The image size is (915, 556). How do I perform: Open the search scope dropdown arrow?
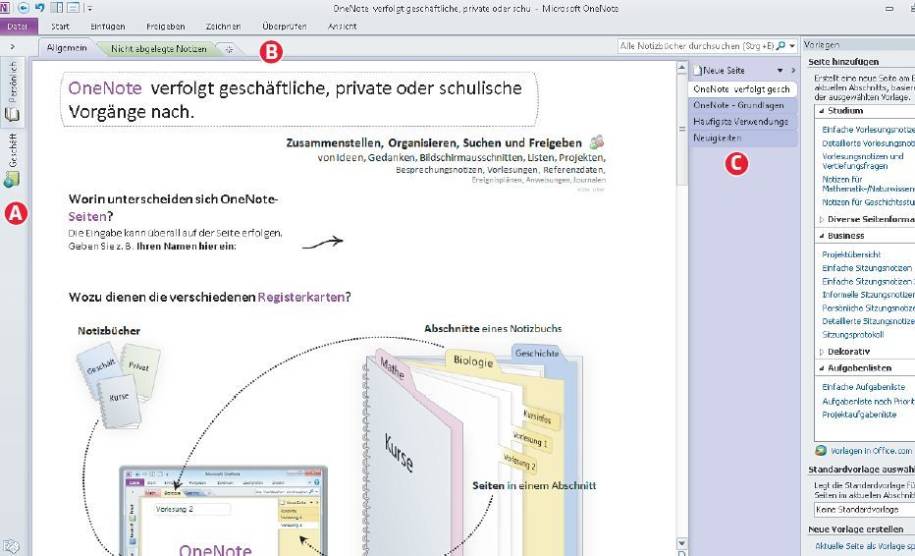[792, 46]
